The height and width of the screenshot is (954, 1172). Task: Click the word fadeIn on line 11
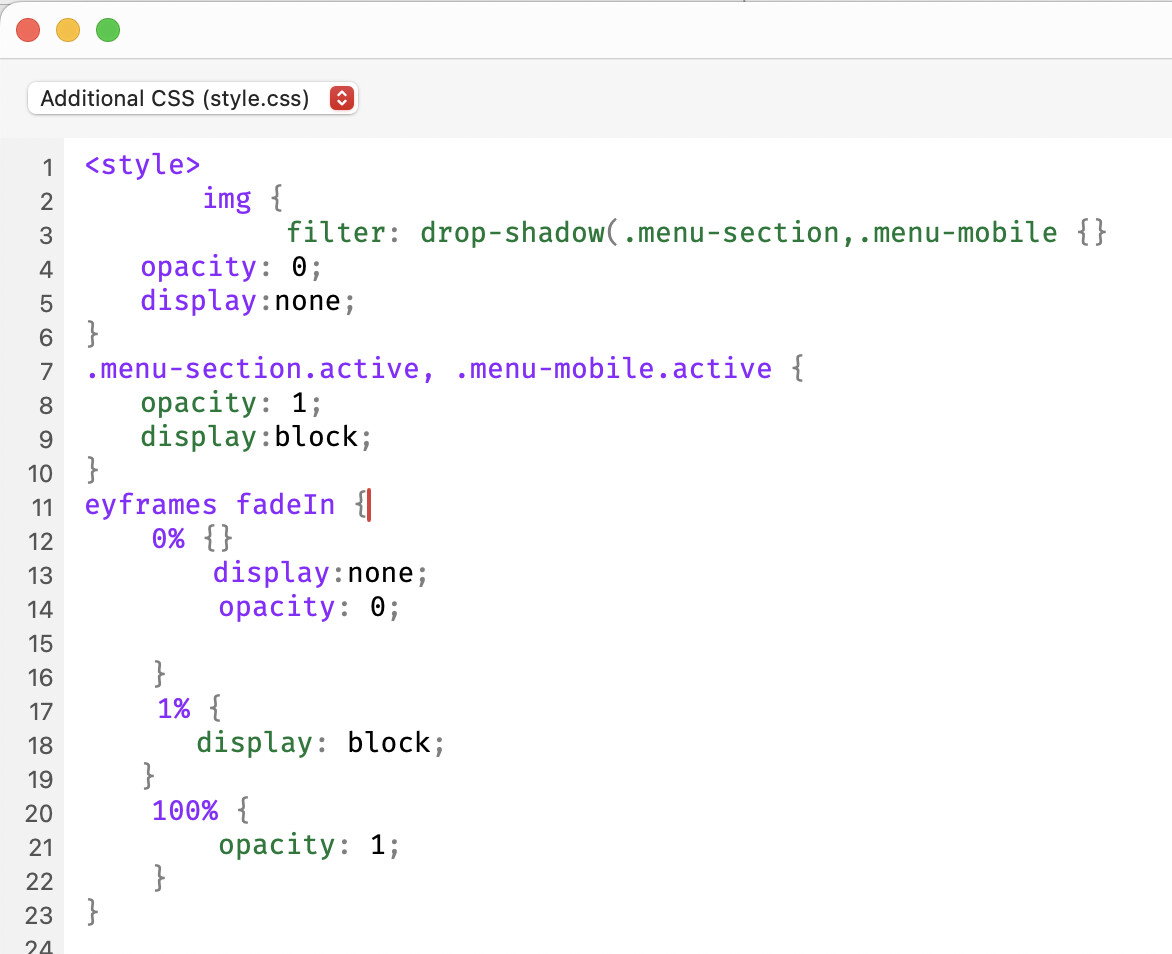coord(285,505)
